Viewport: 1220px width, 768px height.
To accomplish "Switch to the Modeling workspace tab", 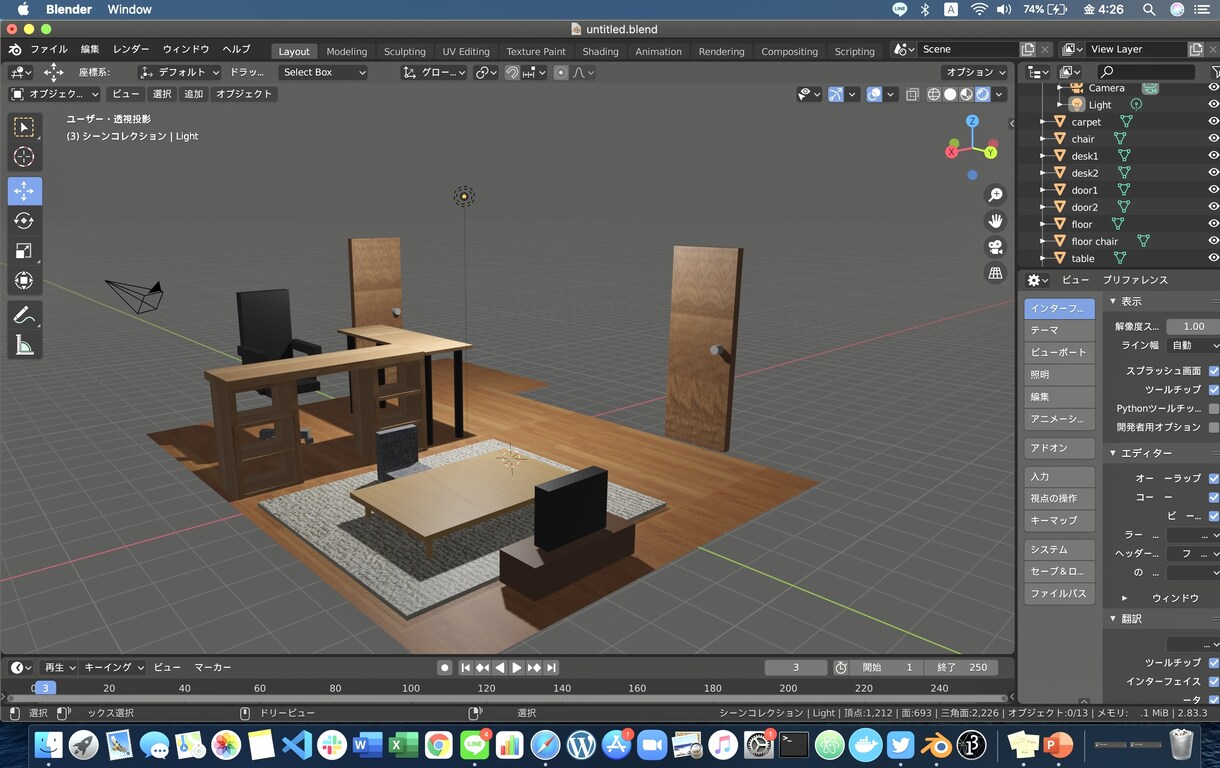I will point(346,51).
